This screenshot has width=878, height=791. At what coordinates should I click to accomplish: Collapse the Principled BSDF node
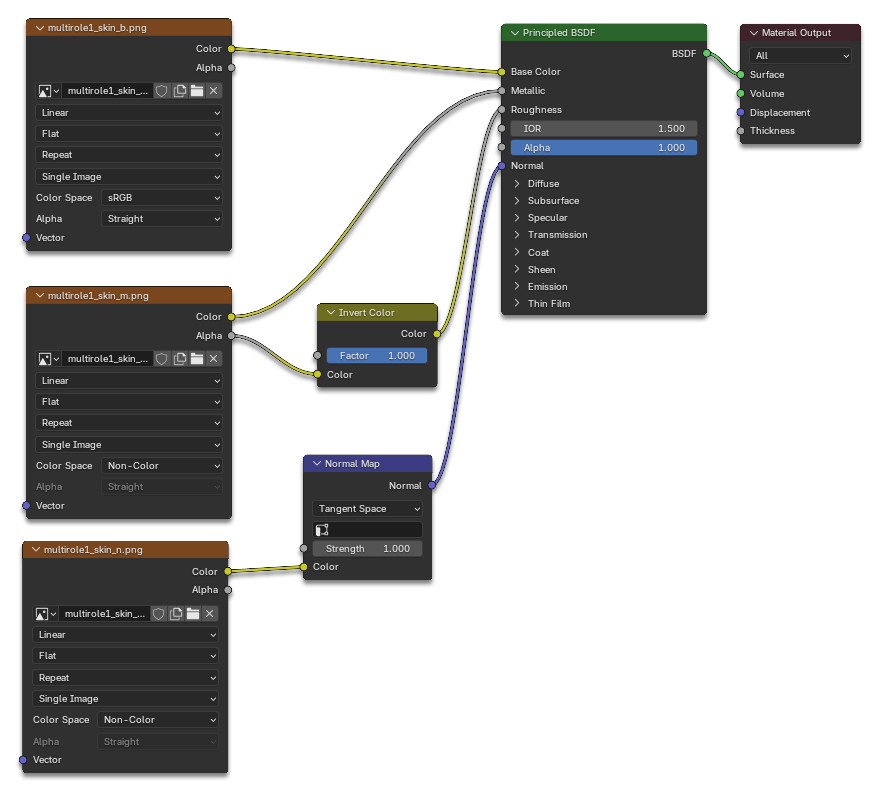[515, 33]
